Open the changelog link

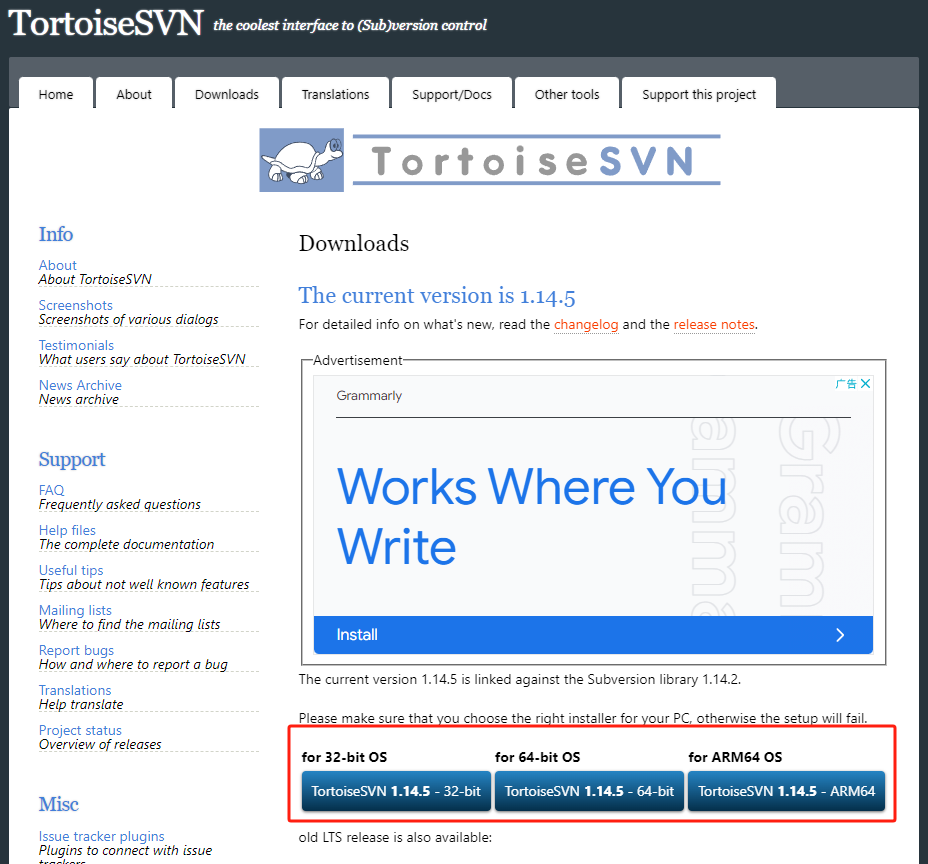coord(586,324)
